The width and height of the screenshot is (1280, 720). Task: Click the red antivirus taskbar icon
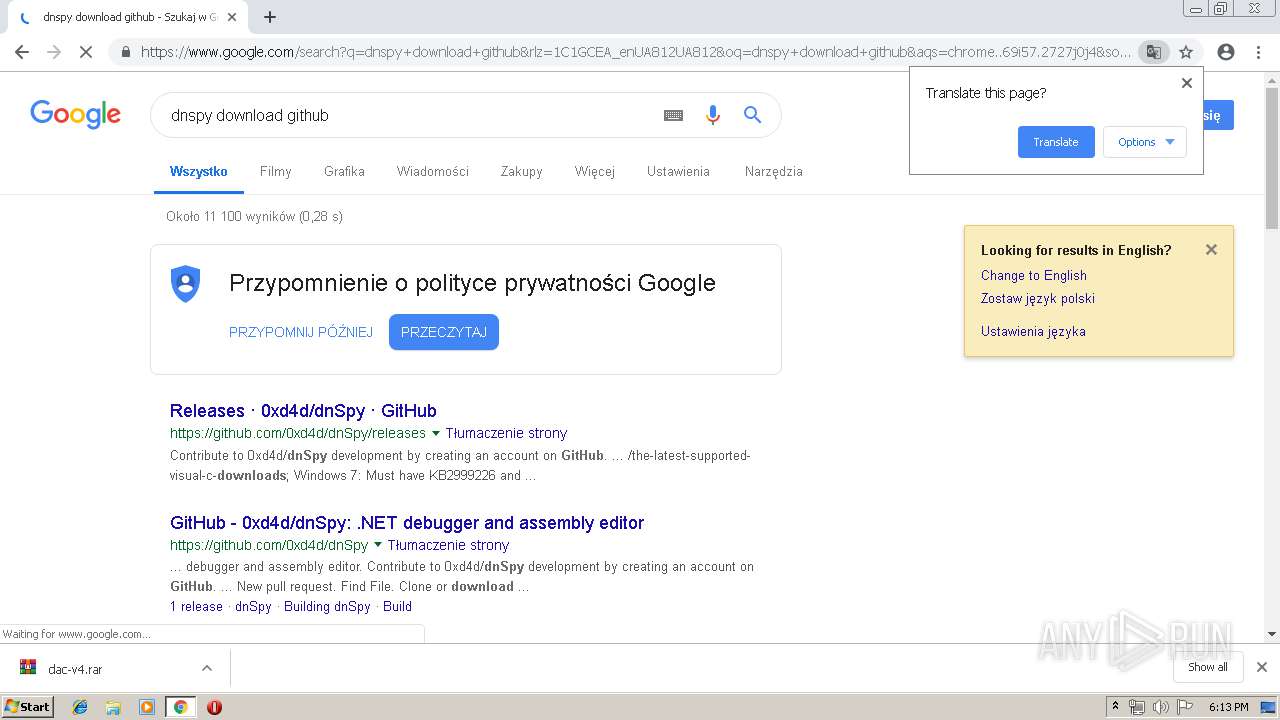click(214, 707)
